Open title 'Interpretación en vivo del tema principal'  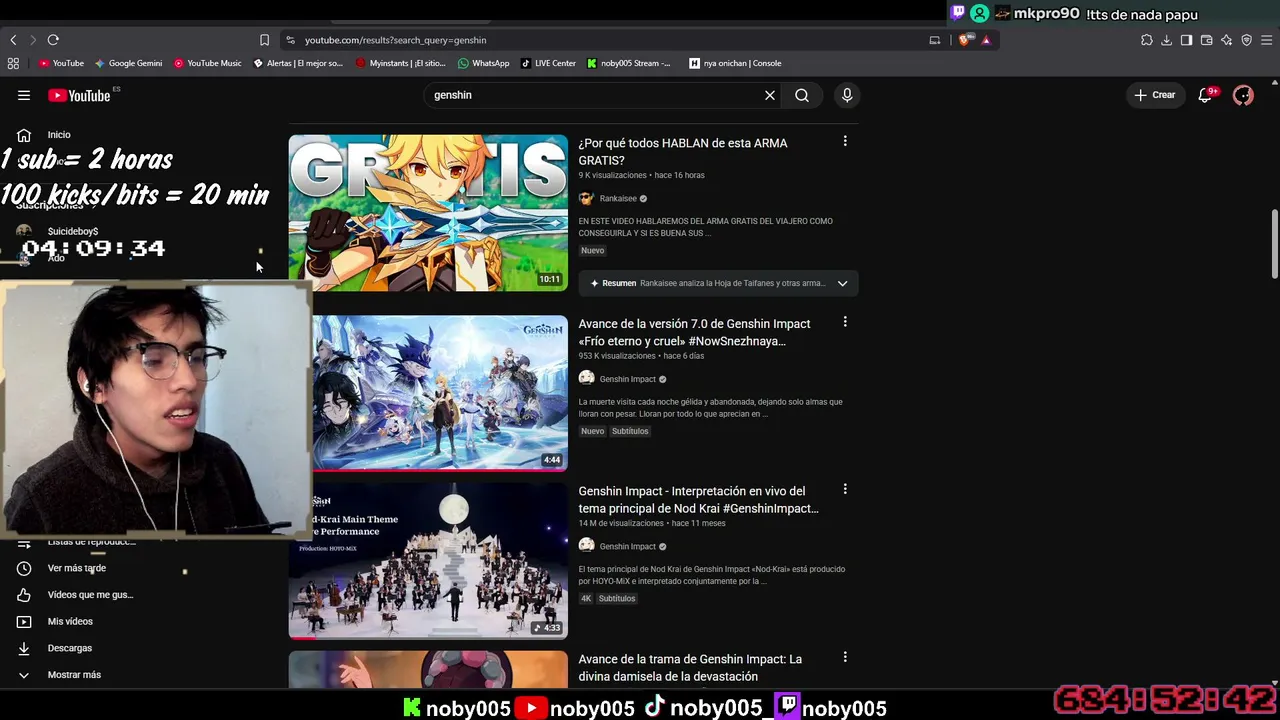click(x=698, y=500)
